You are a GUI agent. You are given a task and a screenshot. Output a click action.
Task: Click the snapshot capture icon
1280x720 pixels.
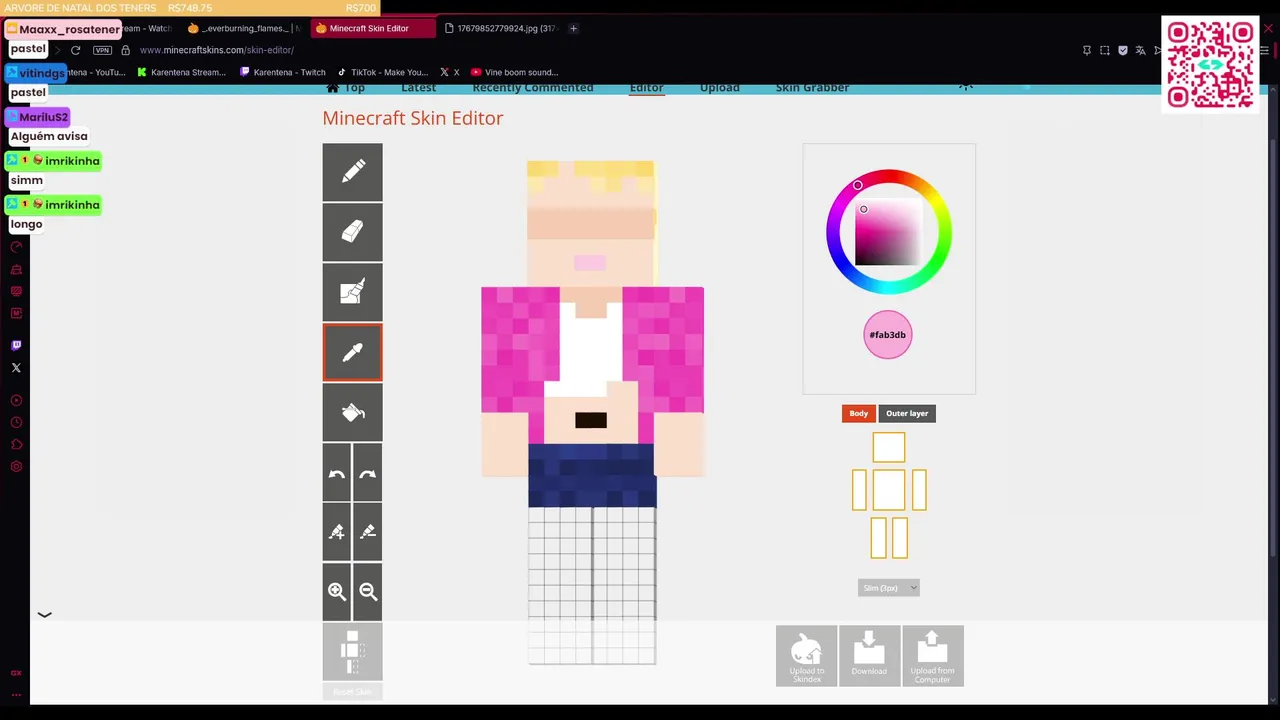(x=1105, y=50)
